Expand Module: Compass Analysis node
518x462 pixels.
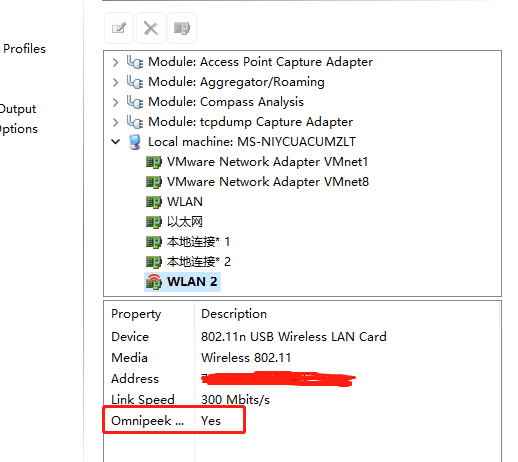(115, 102)
